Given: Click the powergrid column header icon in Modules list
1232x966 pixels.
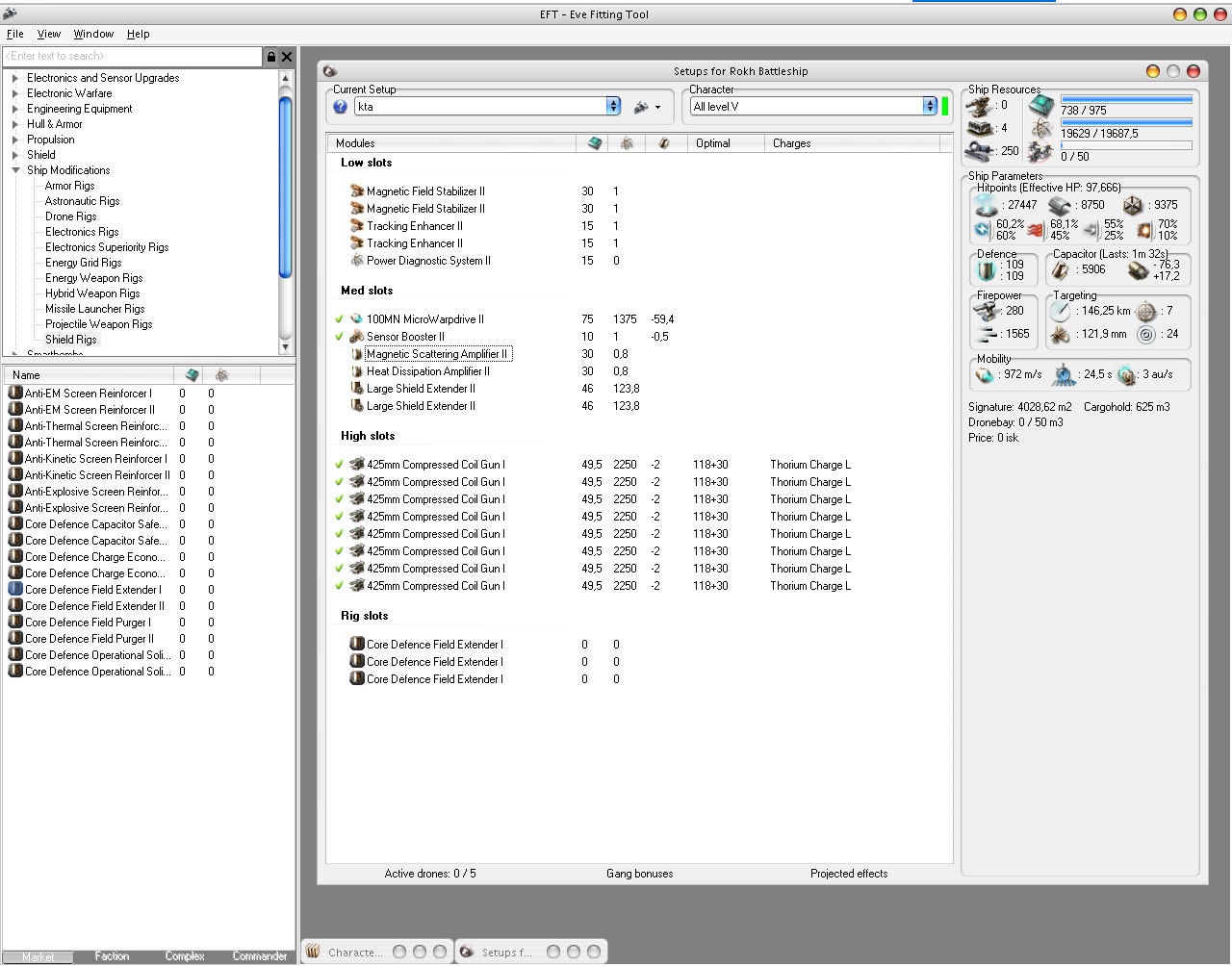Looking at the screenshot, I should tap(627, 143).
